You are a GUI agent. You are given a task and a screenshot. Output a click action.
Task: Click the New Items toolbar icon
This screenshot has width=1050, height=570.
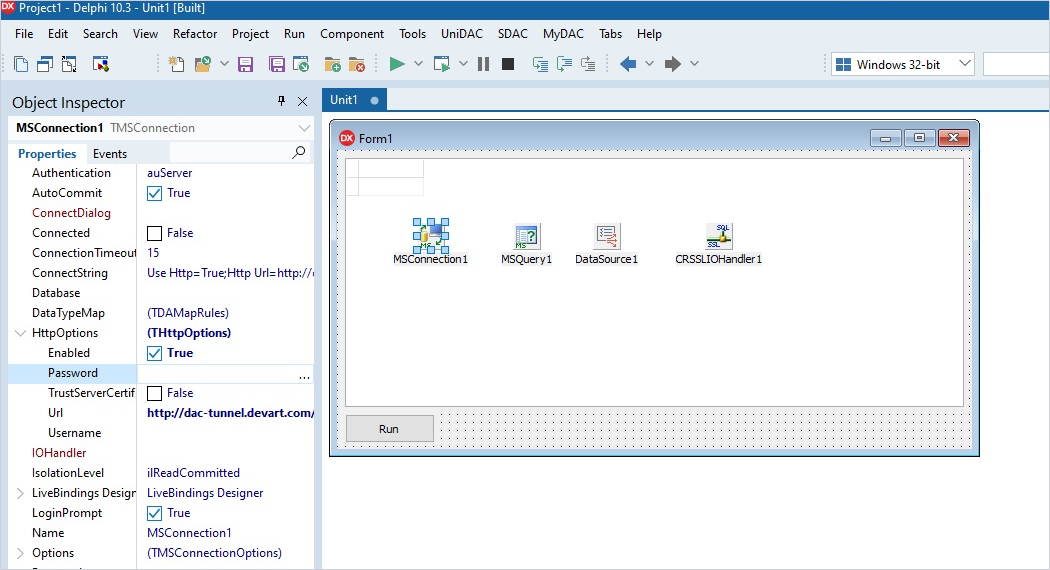[176, 64]
